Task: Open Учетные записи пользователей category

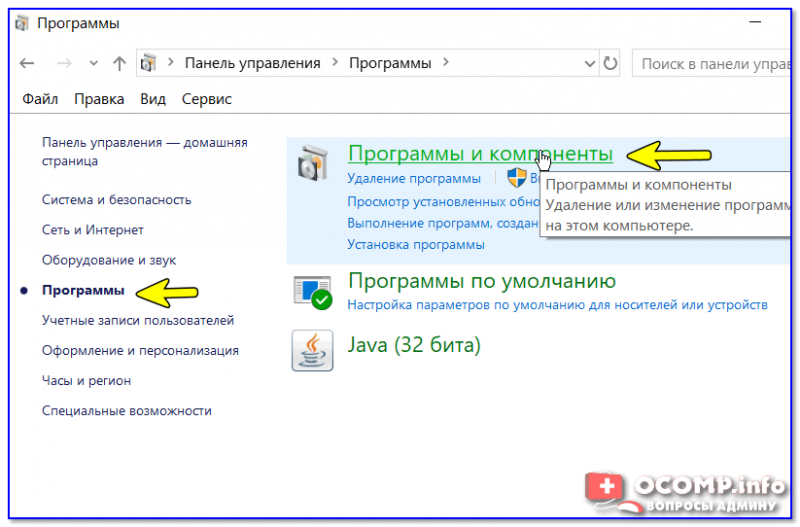Action: tap(138, 320)
